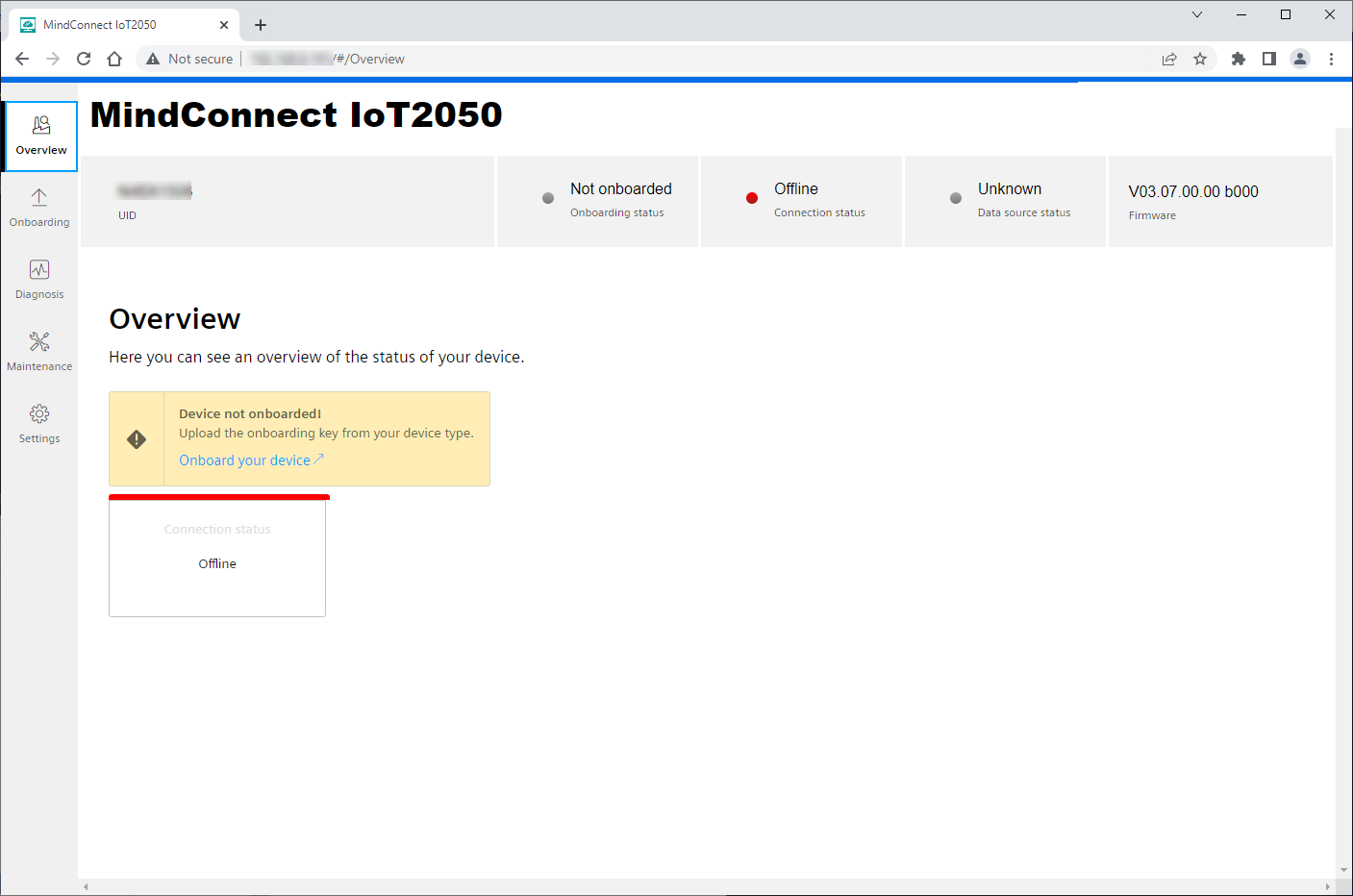Image resolution: width=1353 pixels, height=896 pixels.
Task: Share this page from address bar
Action: (x=1169, y=59)
